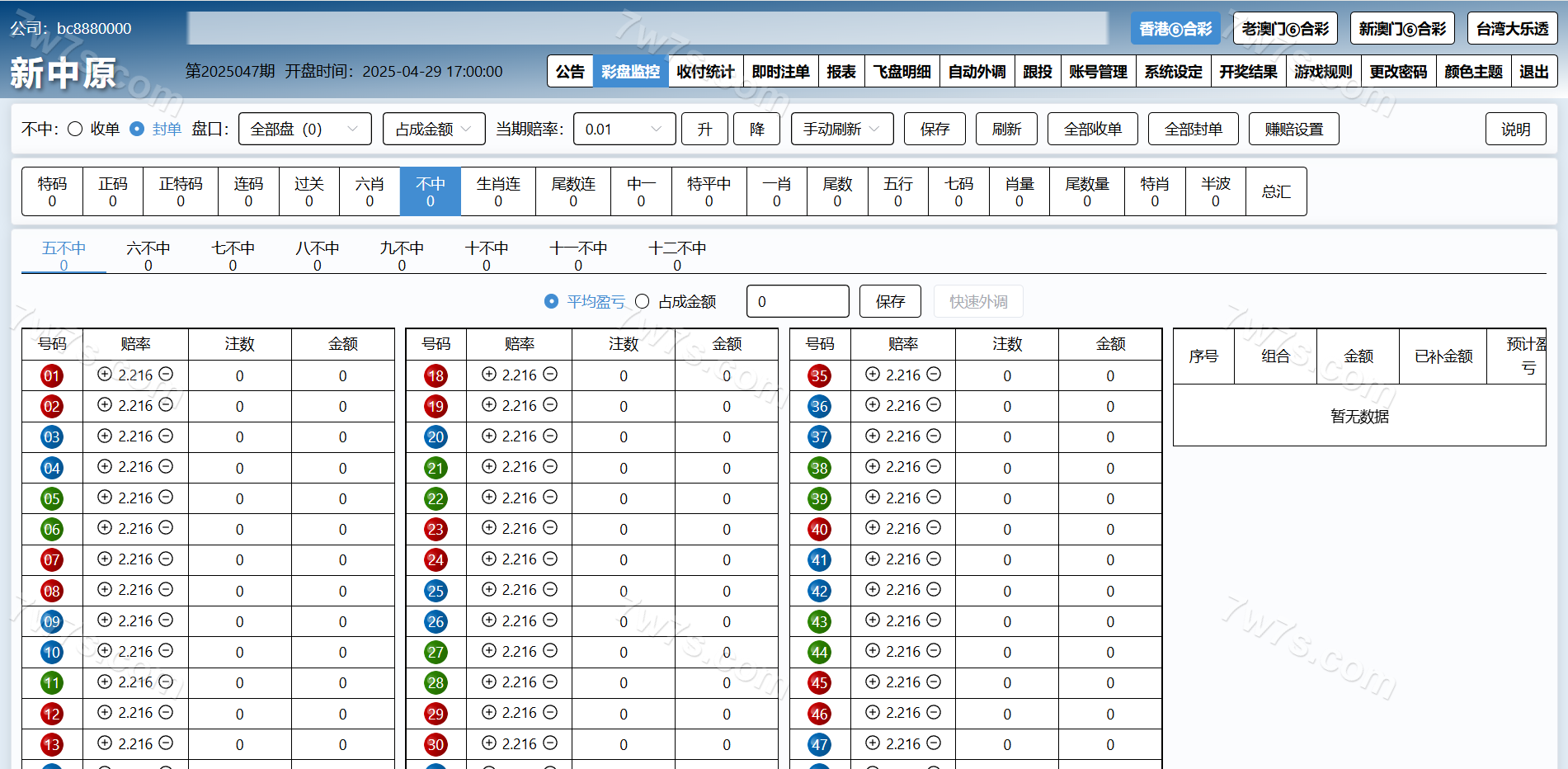Increase odds with plus icon for number 01
The height and width of the screenshot is (769, 1568).
pos(105,375)
